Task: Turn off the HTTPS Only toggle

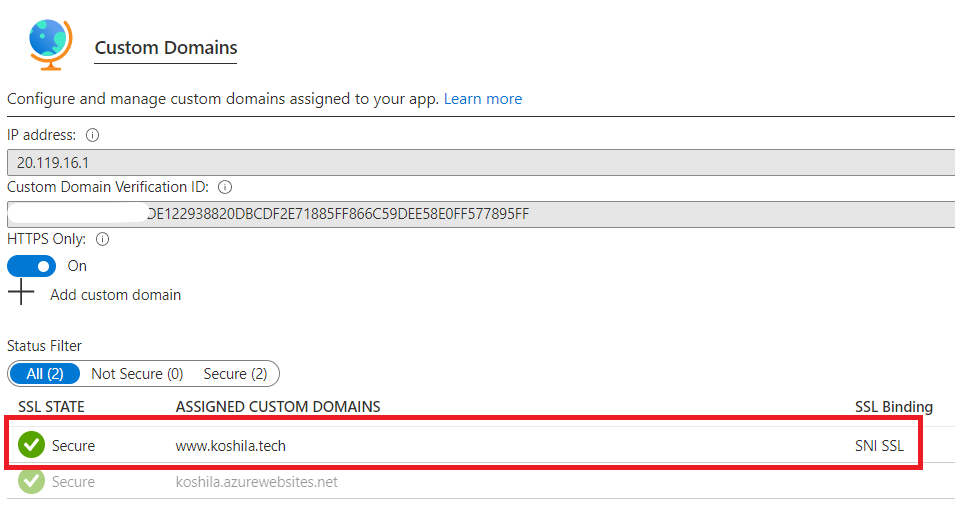Action: coord(32,266)
